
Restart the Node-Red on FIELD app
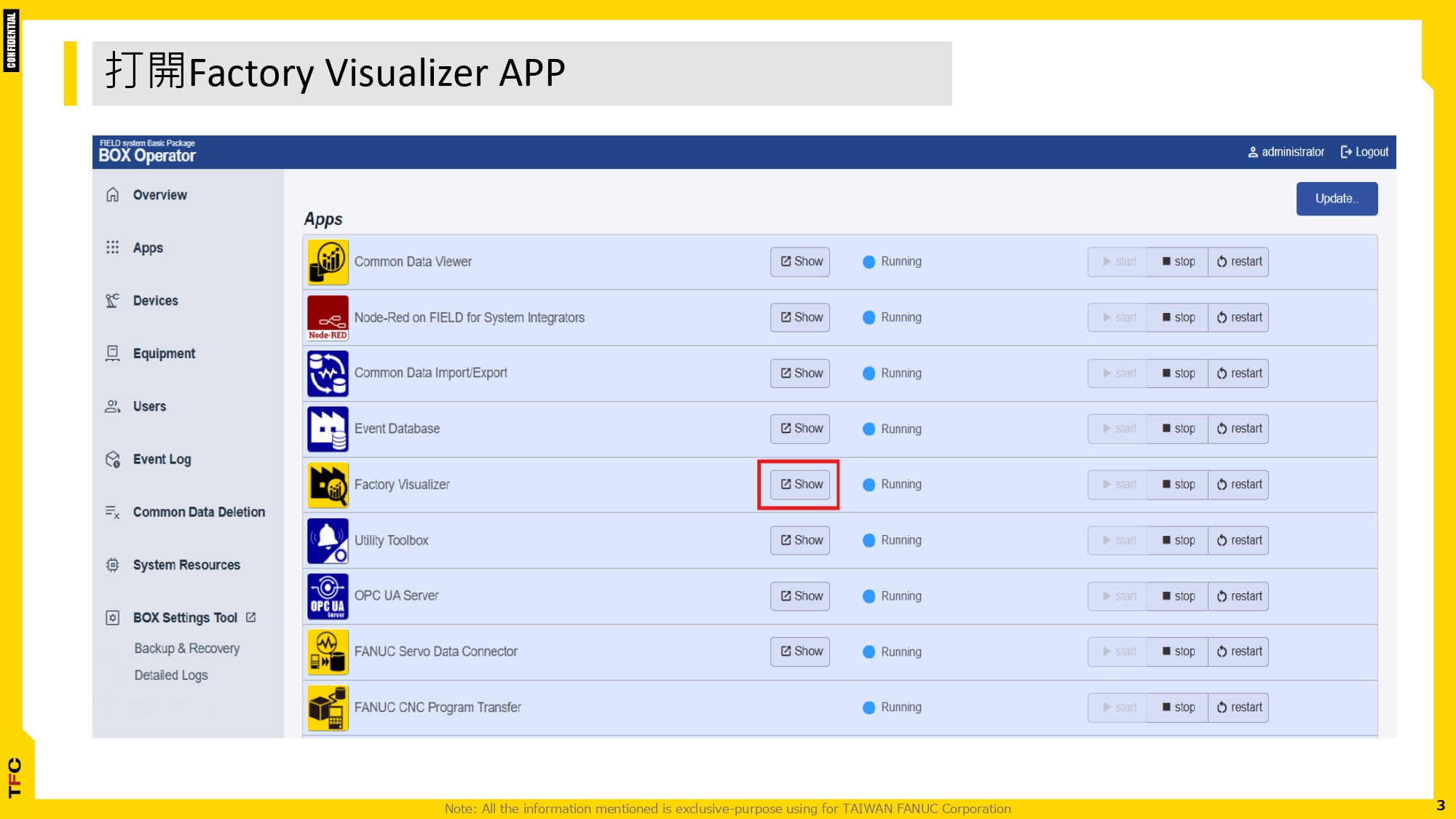coord(1238,318)
